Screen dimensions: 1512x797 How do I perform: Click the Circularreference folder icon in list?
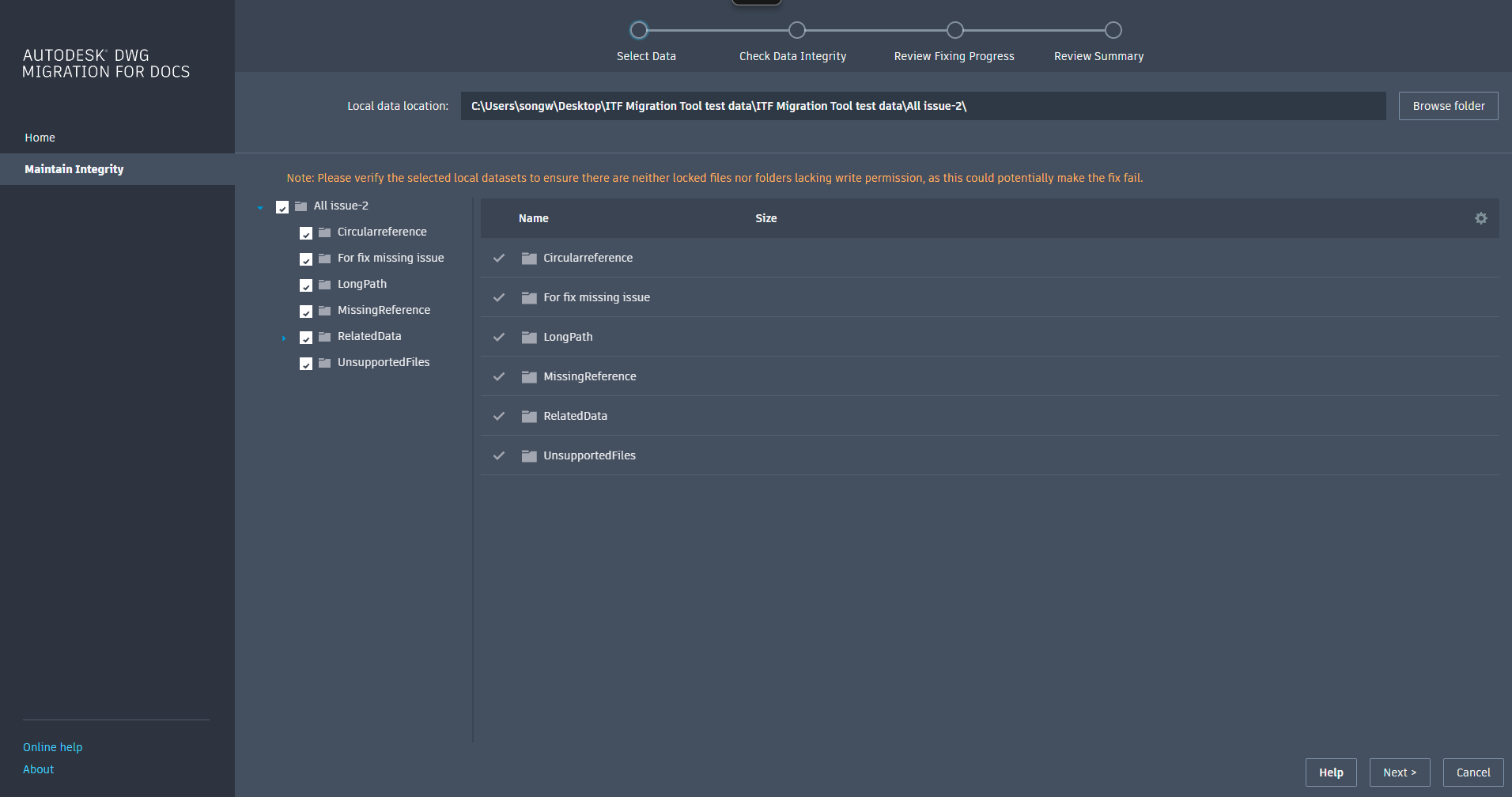point(529,258)
